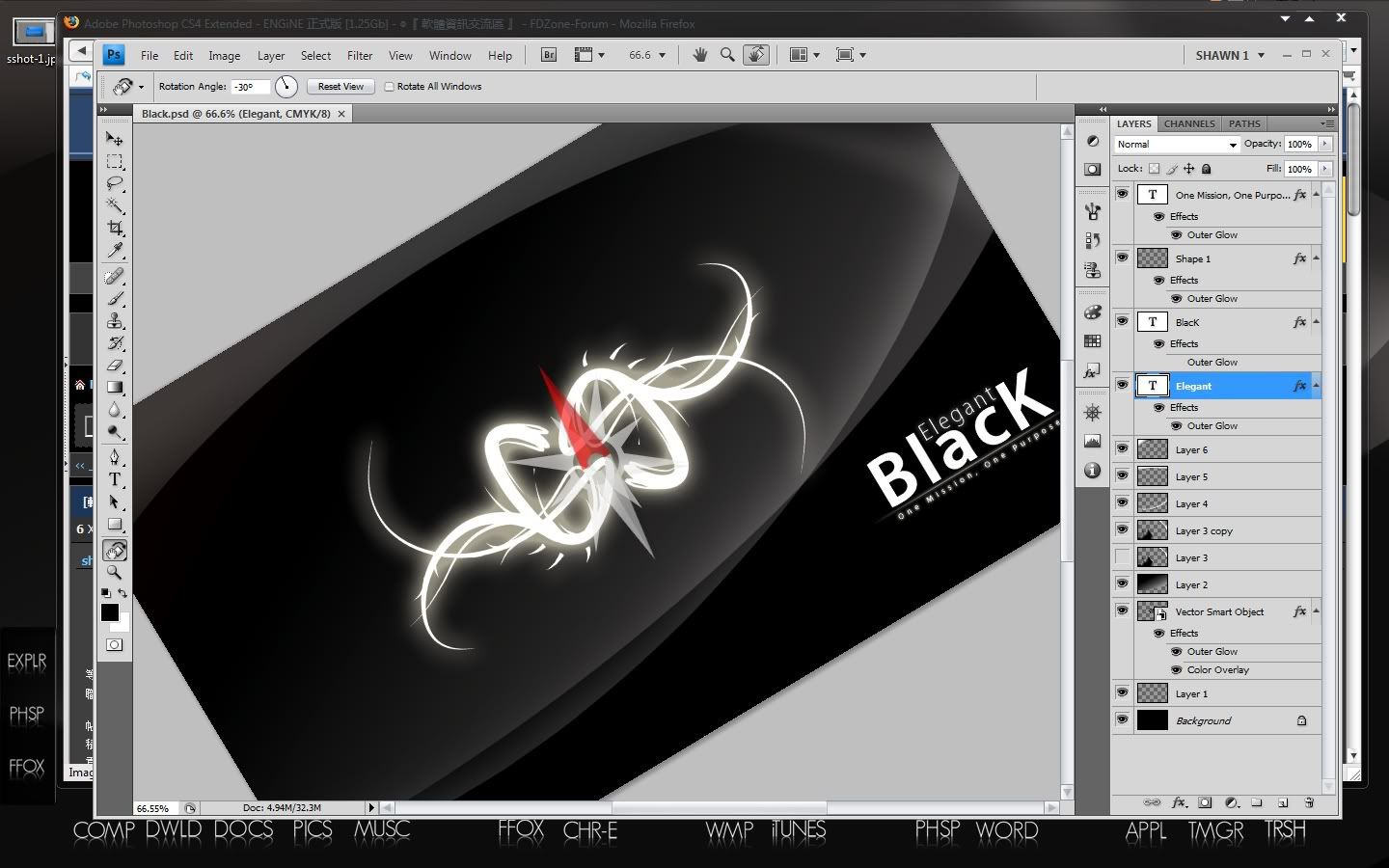Click the FFOX dock shortcut
The width and height of the screenshot is (1389, 868).
[522, 829]
